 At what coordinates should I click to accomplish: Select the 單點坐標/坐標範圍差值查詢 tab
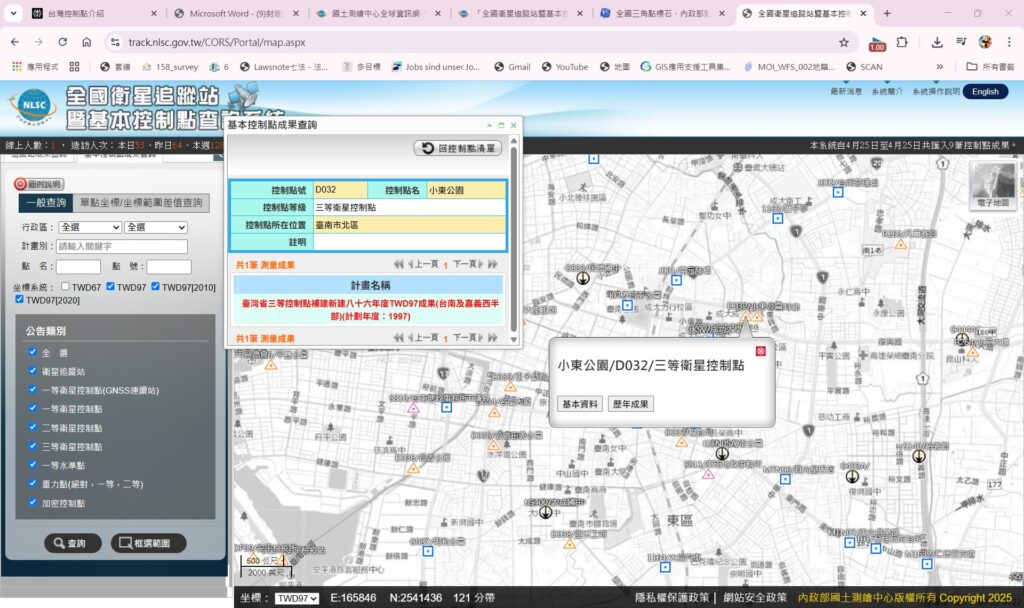coord(141,203)
